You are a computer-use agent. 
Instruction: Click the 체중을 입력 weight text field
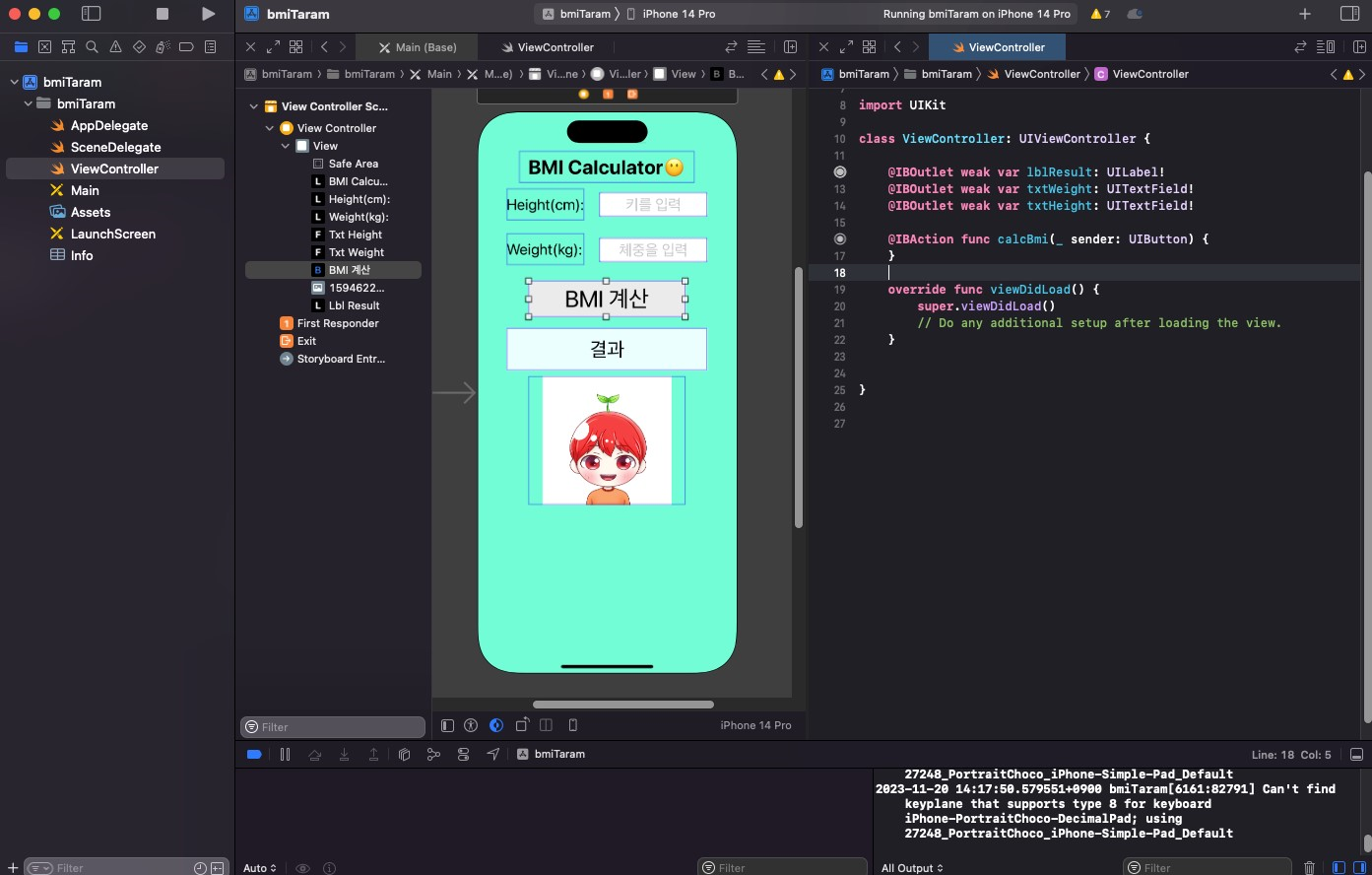coord(653,249)
